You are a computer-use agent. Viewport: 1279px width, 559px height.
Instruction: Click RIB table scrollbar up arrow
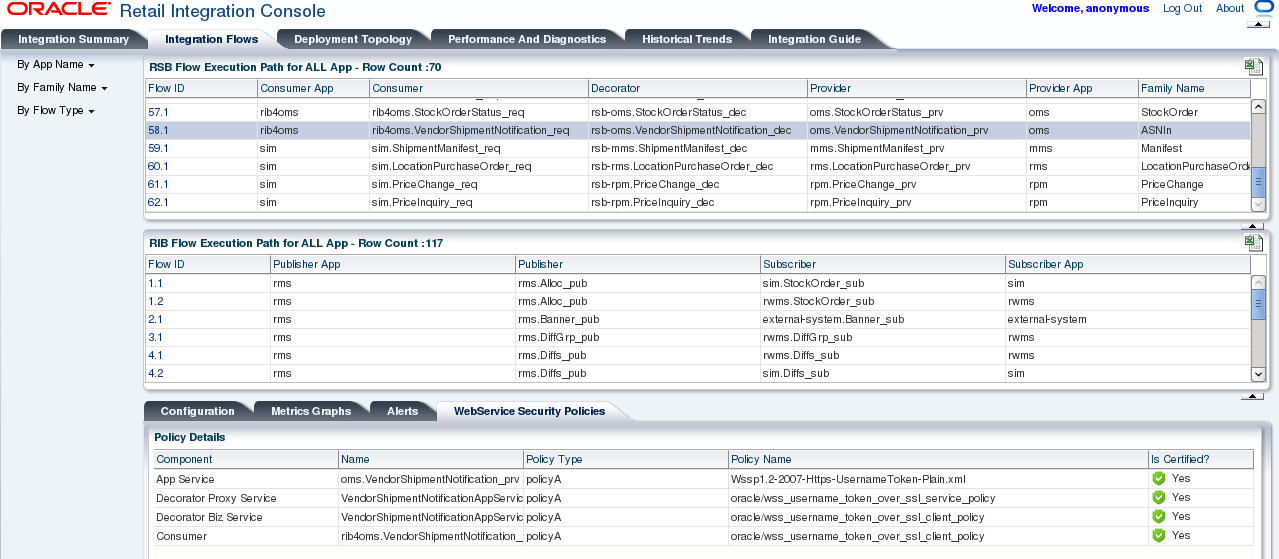click(x=1259, y=282)
